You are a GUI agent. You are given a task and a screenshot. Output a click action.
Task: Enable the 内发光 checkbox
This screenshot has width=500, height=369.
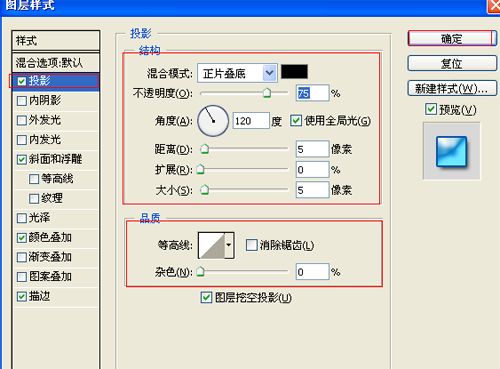(x=22, y=140)
